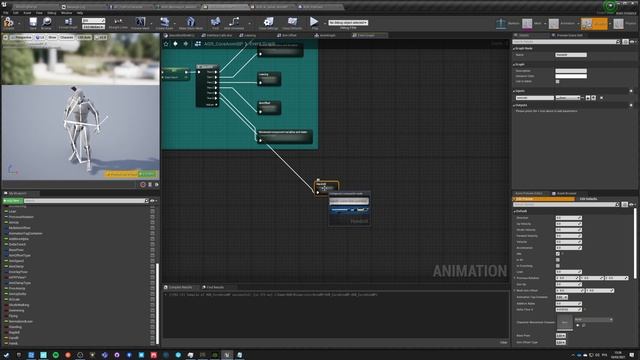Viewport: 640px width, 360px height.
Task: Switch to Skeleton editor mode icon
Action: tap(501, 23)
